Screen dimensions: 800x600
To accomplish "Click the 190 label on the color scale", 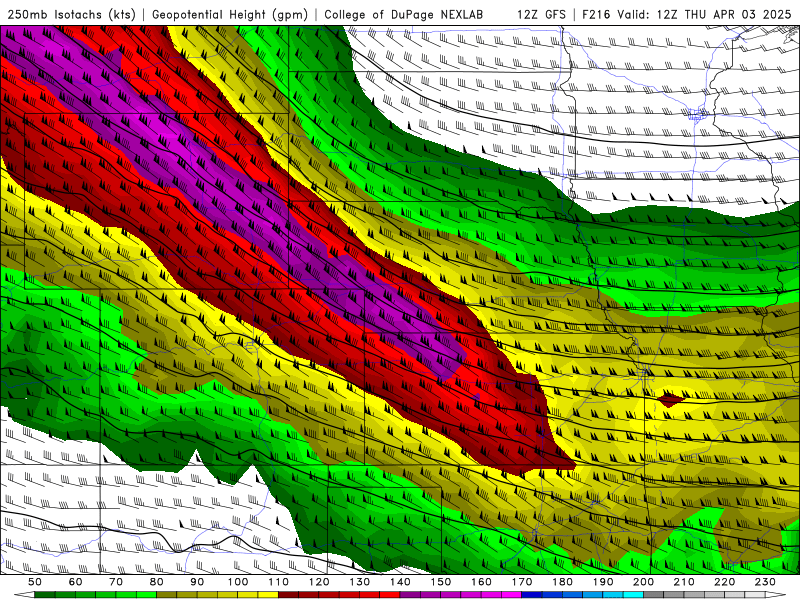I will 603,582.
